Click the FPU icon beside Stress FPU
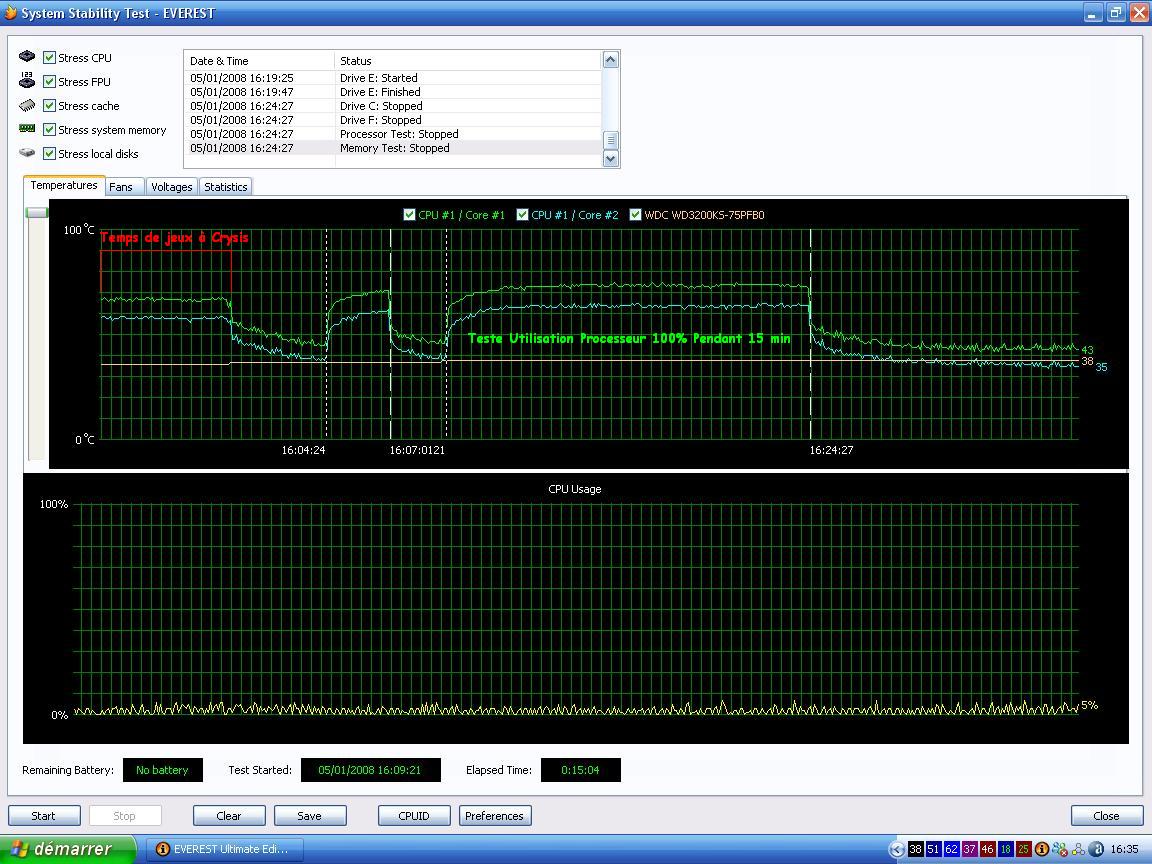 (x=27, y=81)
